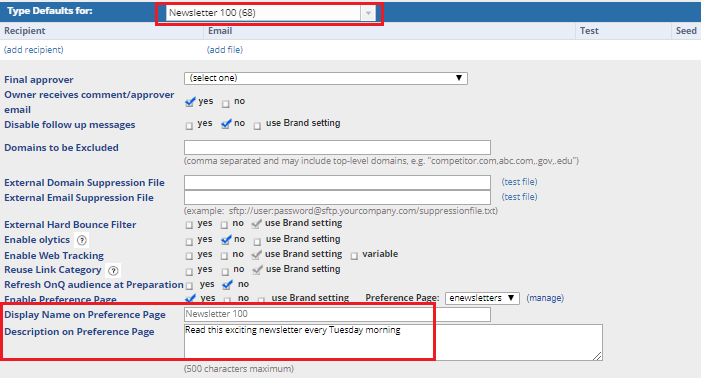
Task: Click the Display Name on Preference Page field
Action: point(337,314)
